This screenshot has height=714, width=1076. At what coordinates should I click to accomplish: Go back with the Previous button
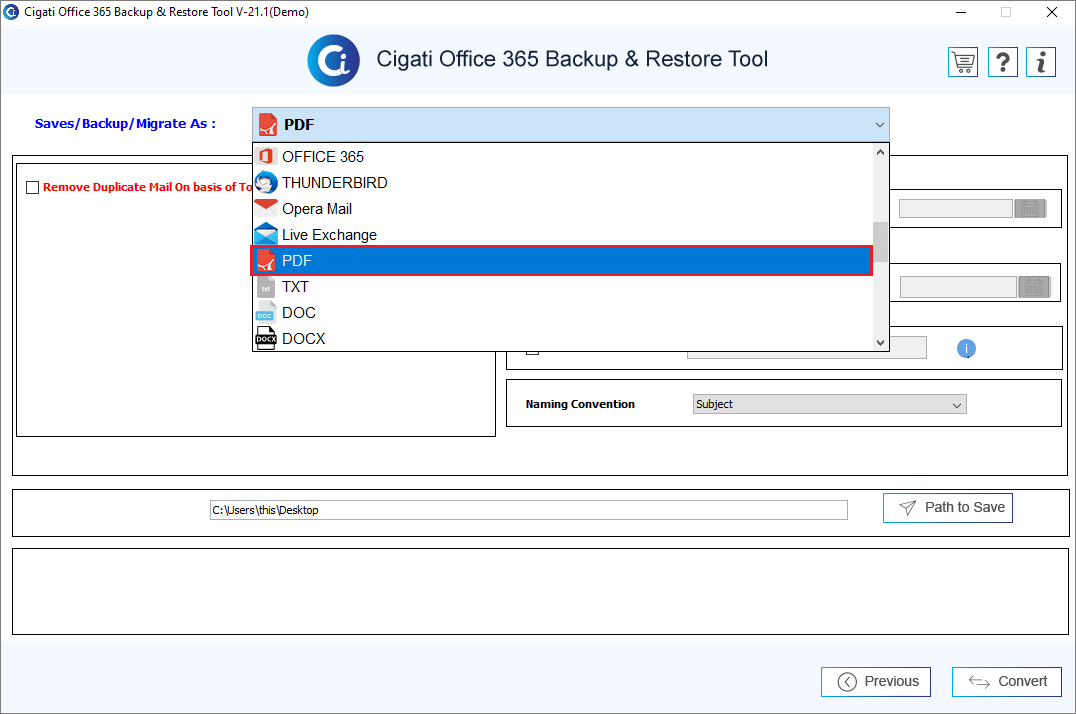[876, 682]
